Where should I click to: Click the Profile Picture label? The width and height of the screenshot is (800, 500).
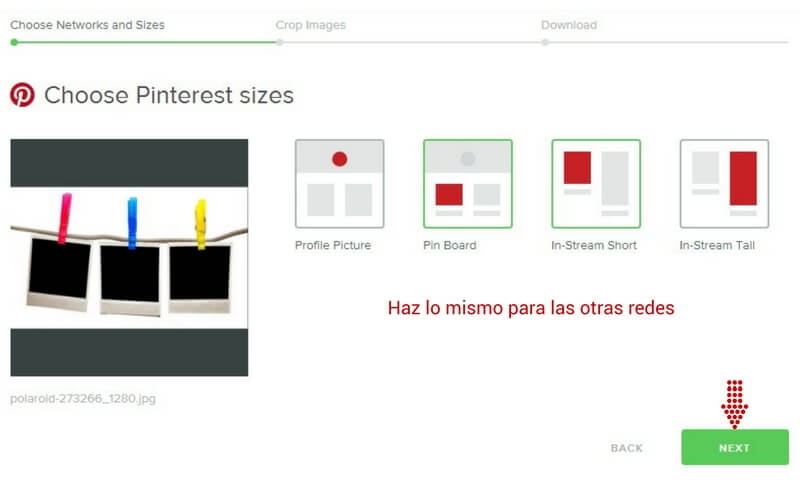click(332, 245)
